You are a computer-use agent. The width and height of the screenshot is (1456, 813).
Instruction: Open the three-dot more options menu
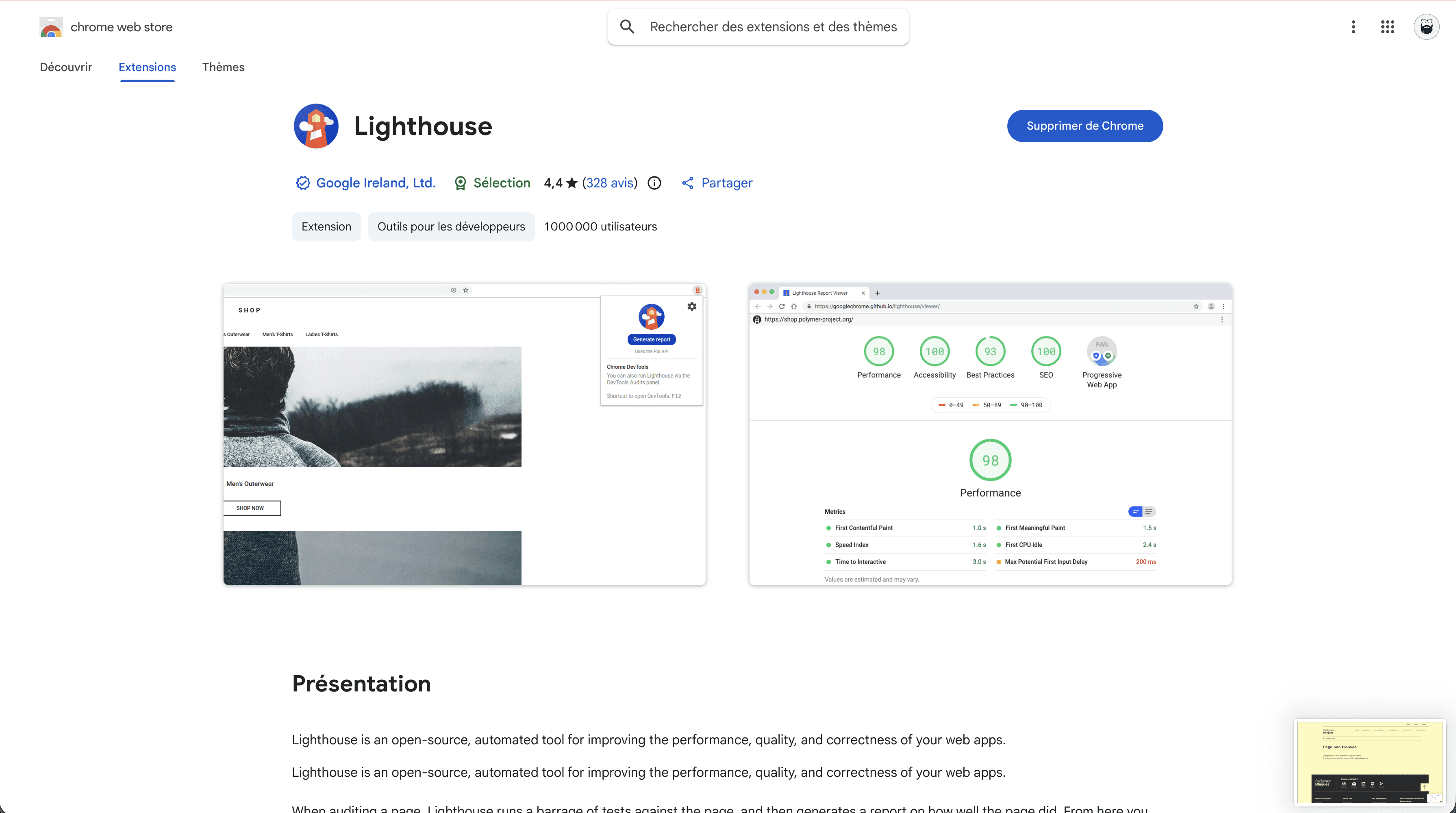tap(1353, 26)
